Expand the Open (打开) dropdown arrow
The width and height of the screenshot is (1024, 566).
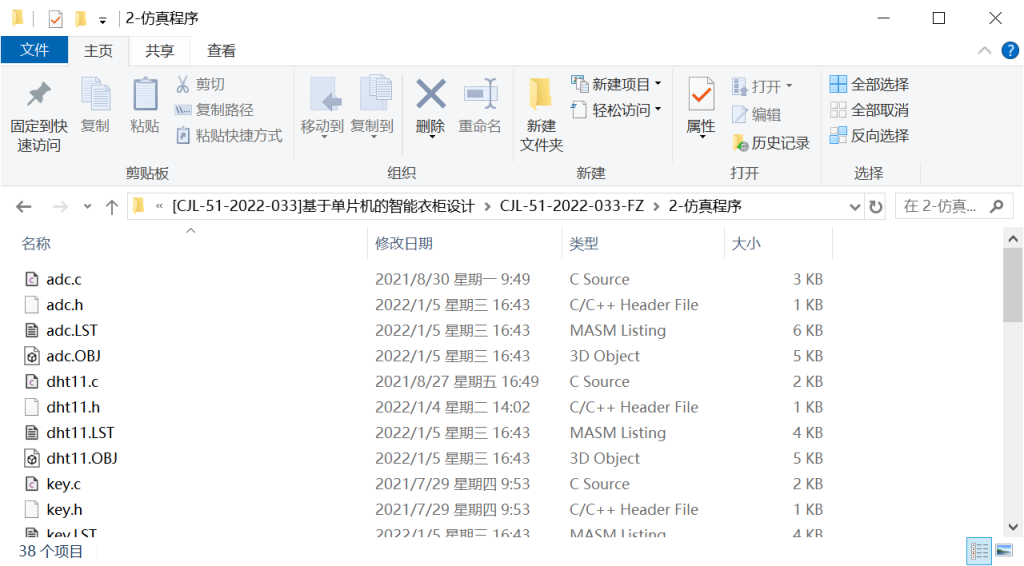(789, 86)
